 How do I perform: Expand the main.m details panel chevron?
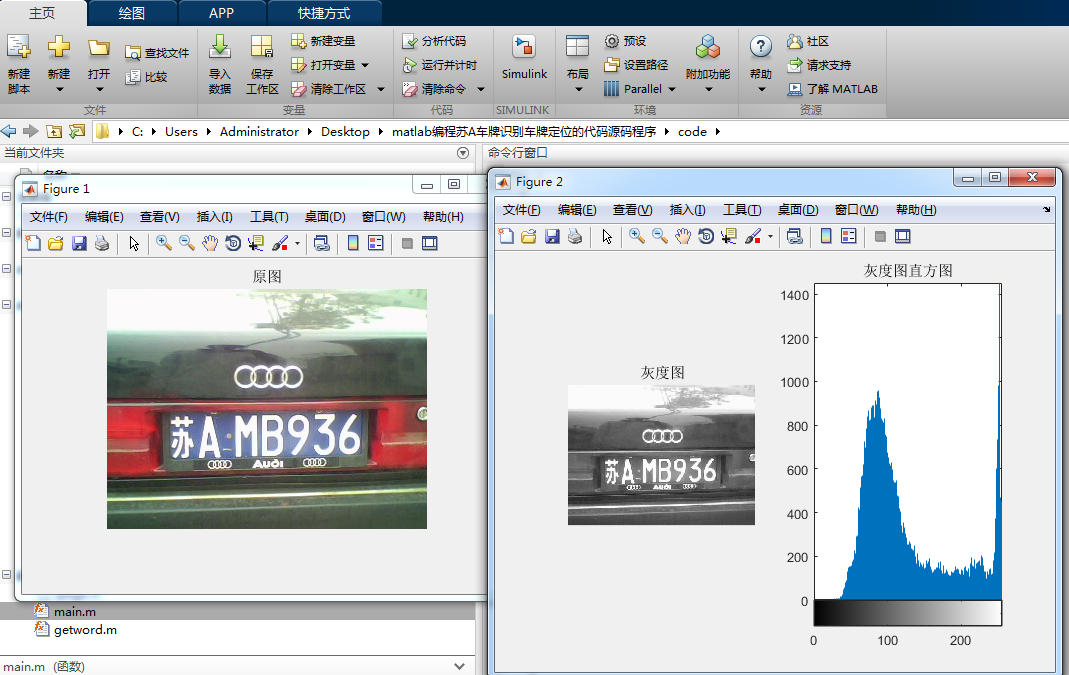(460, 666)
